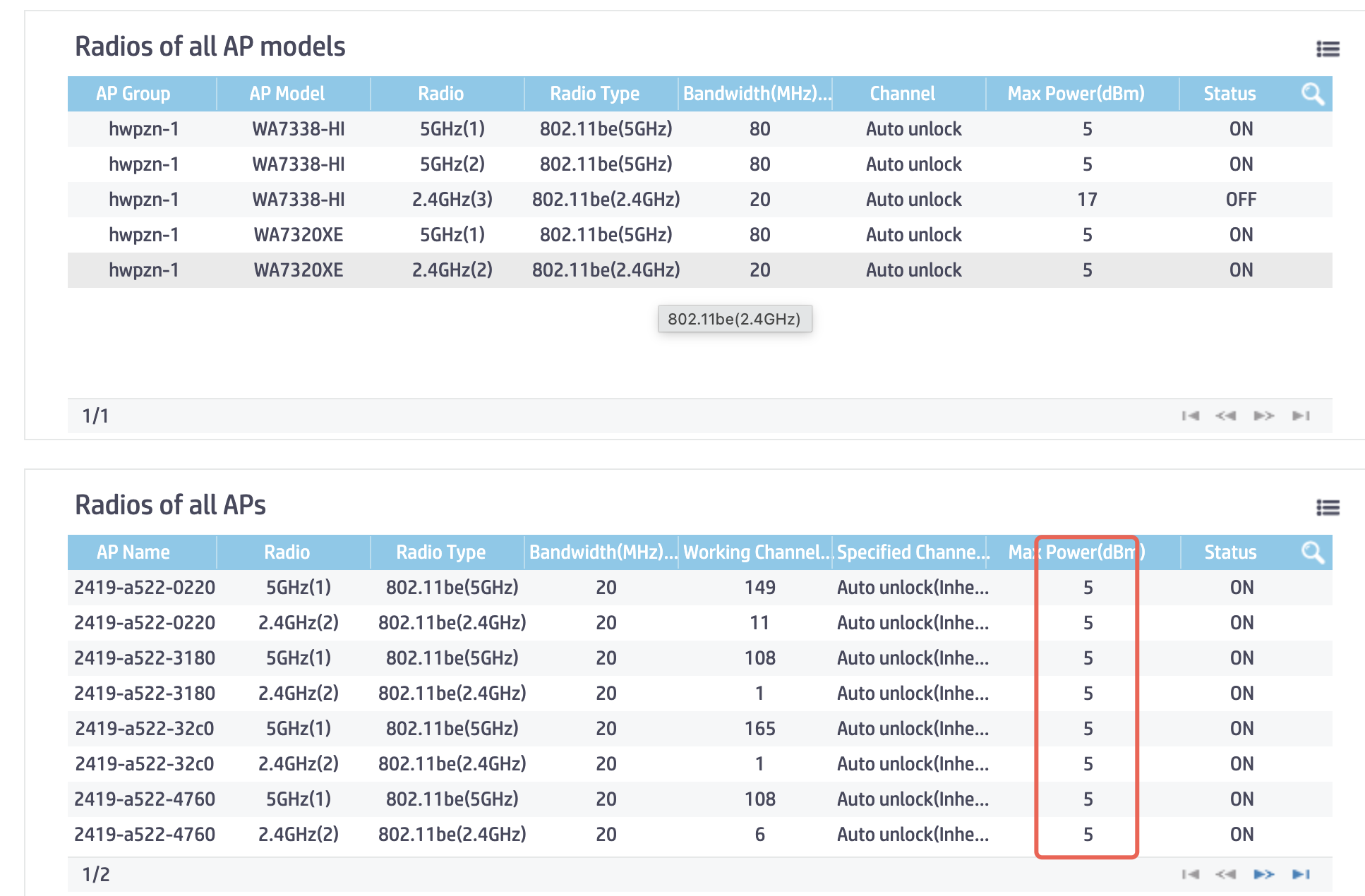Click working channel 149 cell
The image size is (1365, 896).
click(760, 588)
